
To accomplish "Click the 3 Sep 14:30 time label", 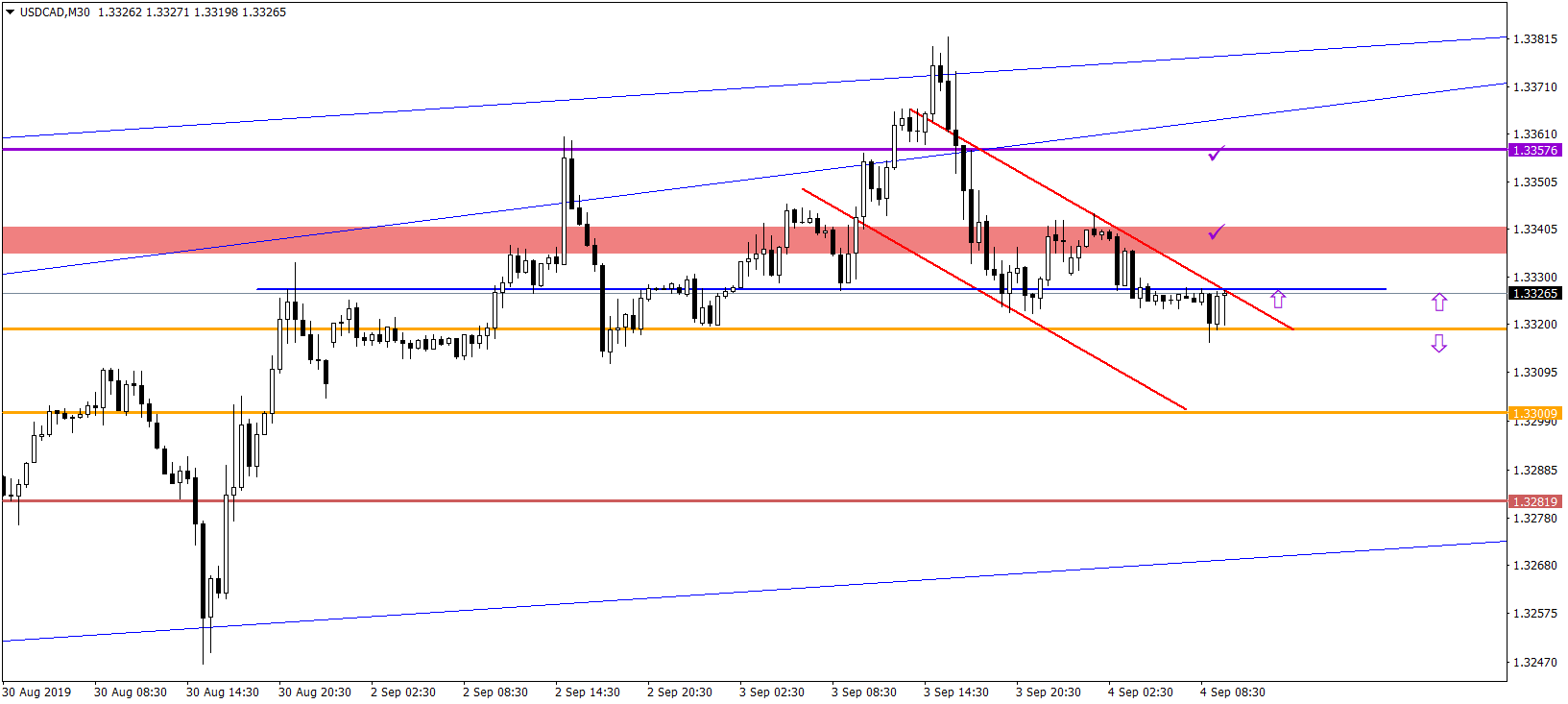I will coord(956,692).
